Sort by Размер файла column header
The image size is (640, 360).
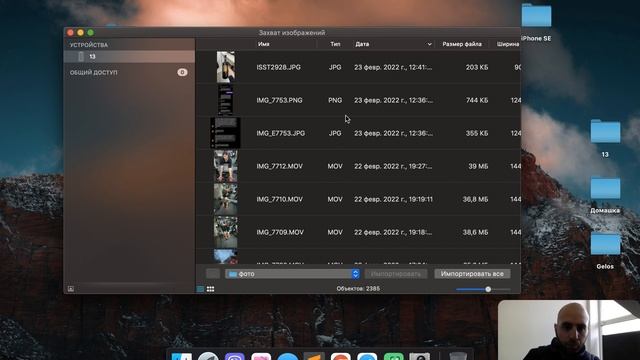pos(462,44)
